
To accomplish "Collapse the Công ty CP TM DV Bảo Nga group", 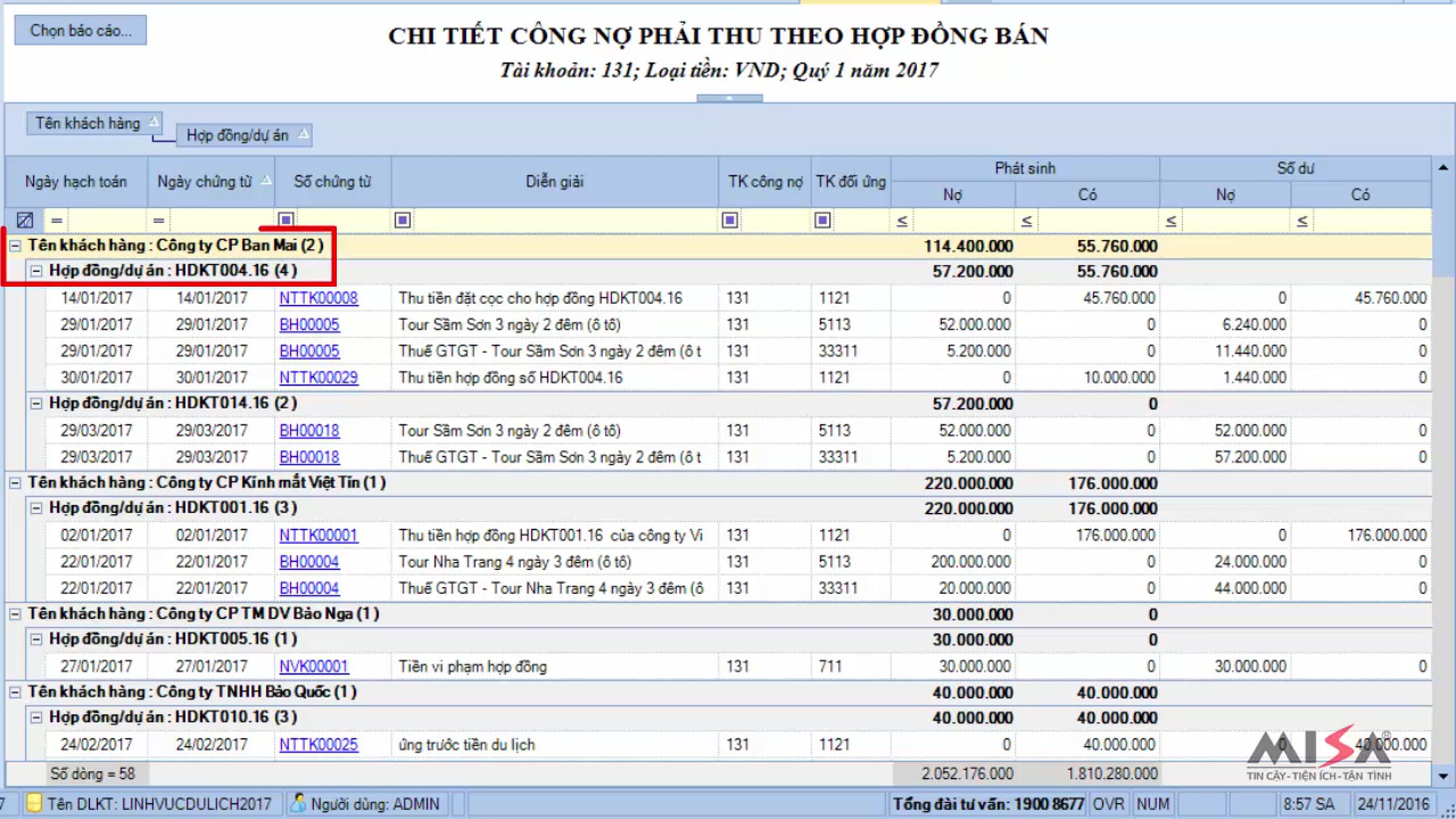I will tap(15, 614).
